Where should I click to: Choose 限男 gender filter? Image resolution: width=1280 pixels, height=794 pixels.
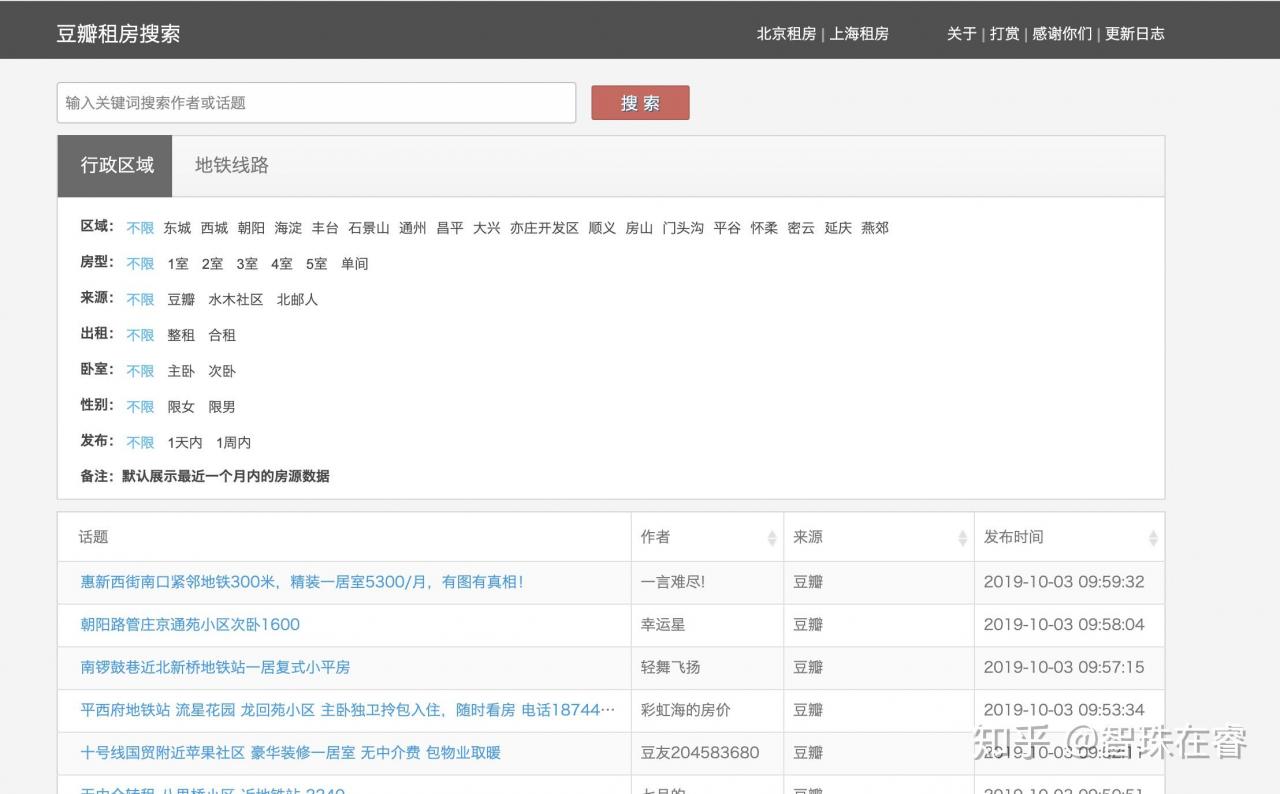coord(222,407)
